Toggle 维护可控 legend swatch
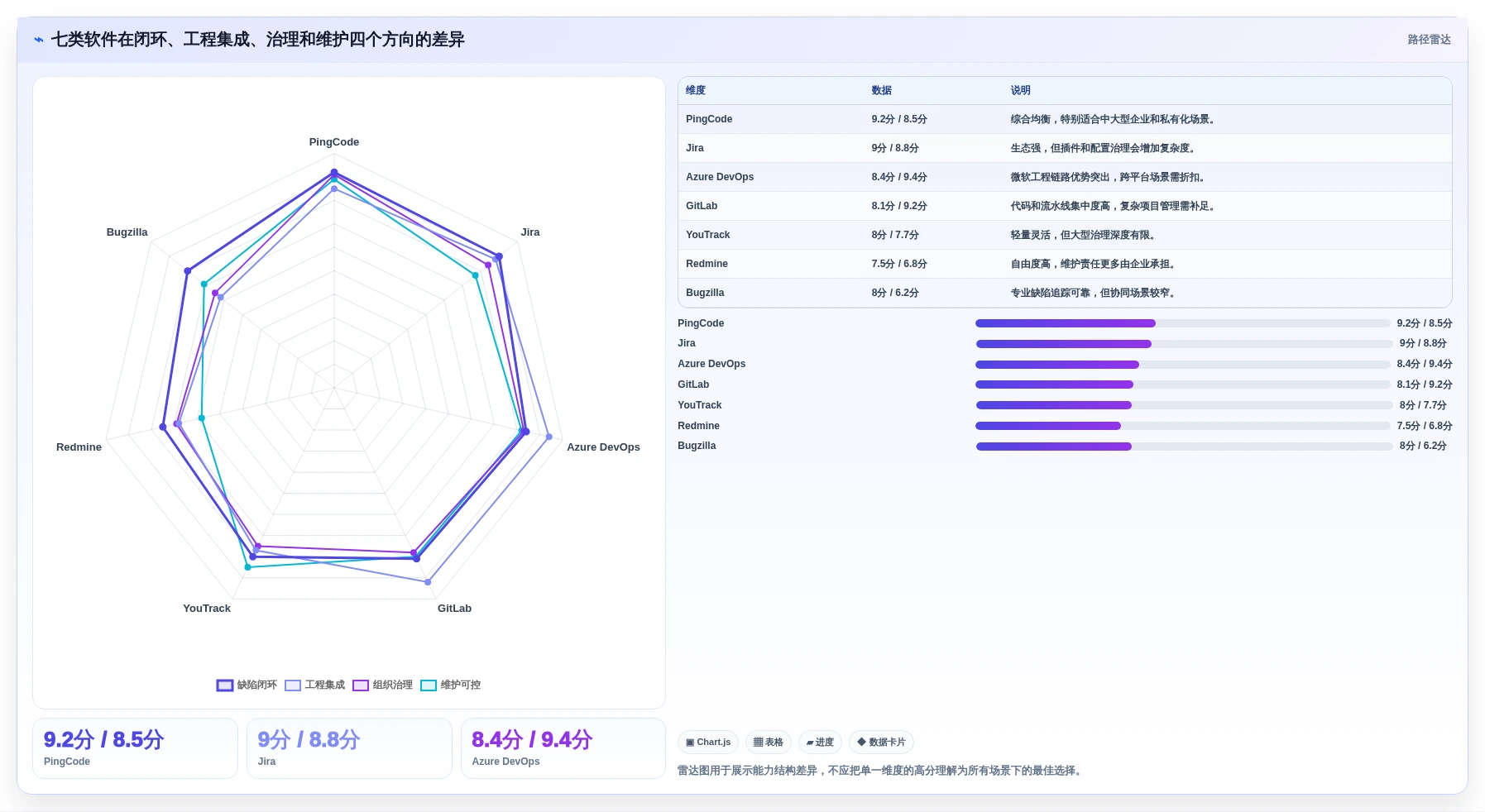 tap(429, 685)
